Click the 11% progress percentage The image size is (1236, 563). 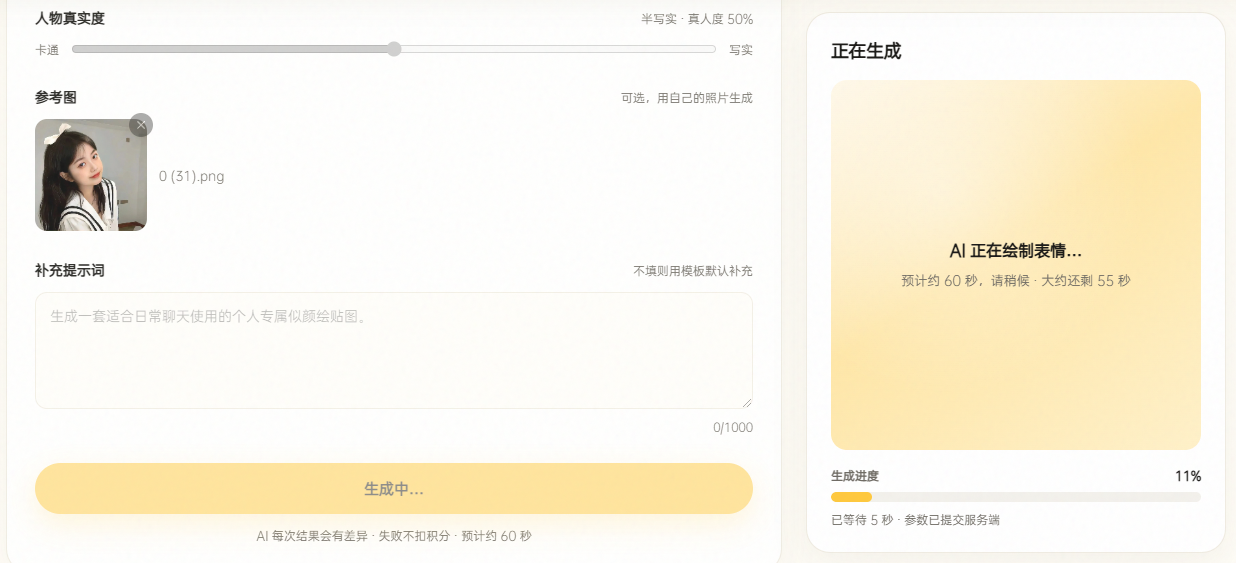pyautogui.click(x=1188, y=476)
